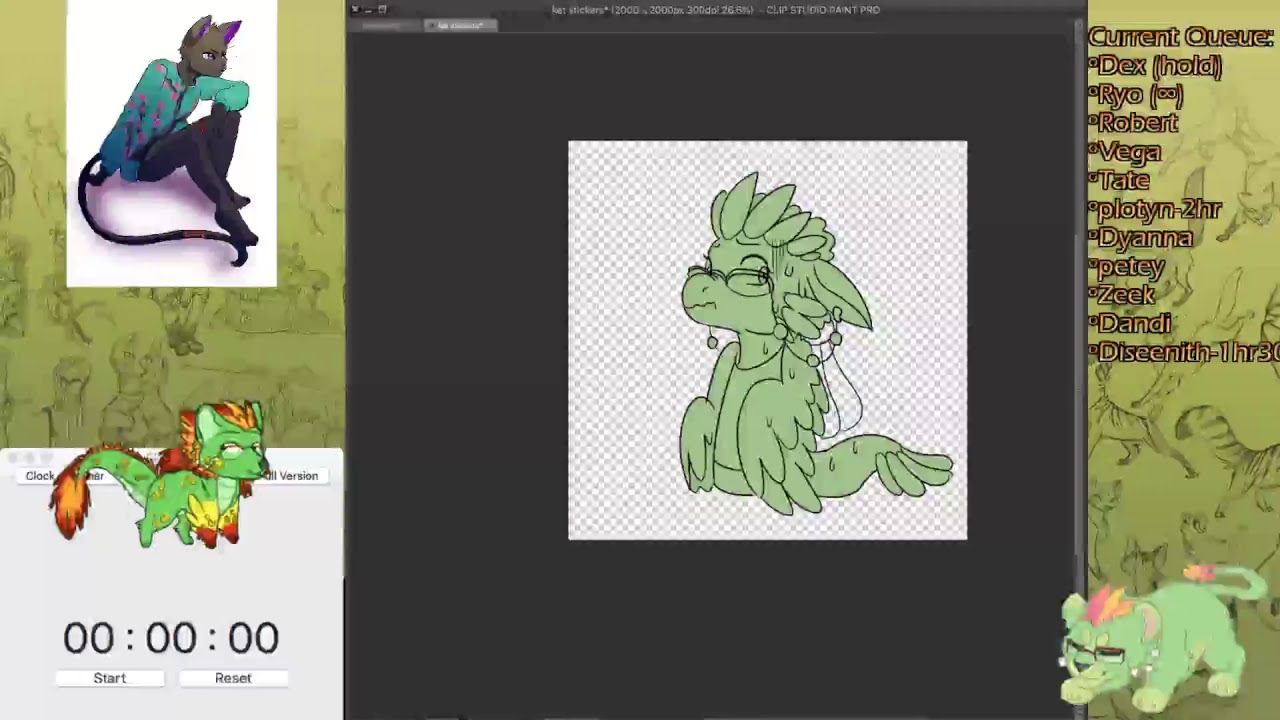Restore the Clip Studio Paint window size

tap(382, 9)
